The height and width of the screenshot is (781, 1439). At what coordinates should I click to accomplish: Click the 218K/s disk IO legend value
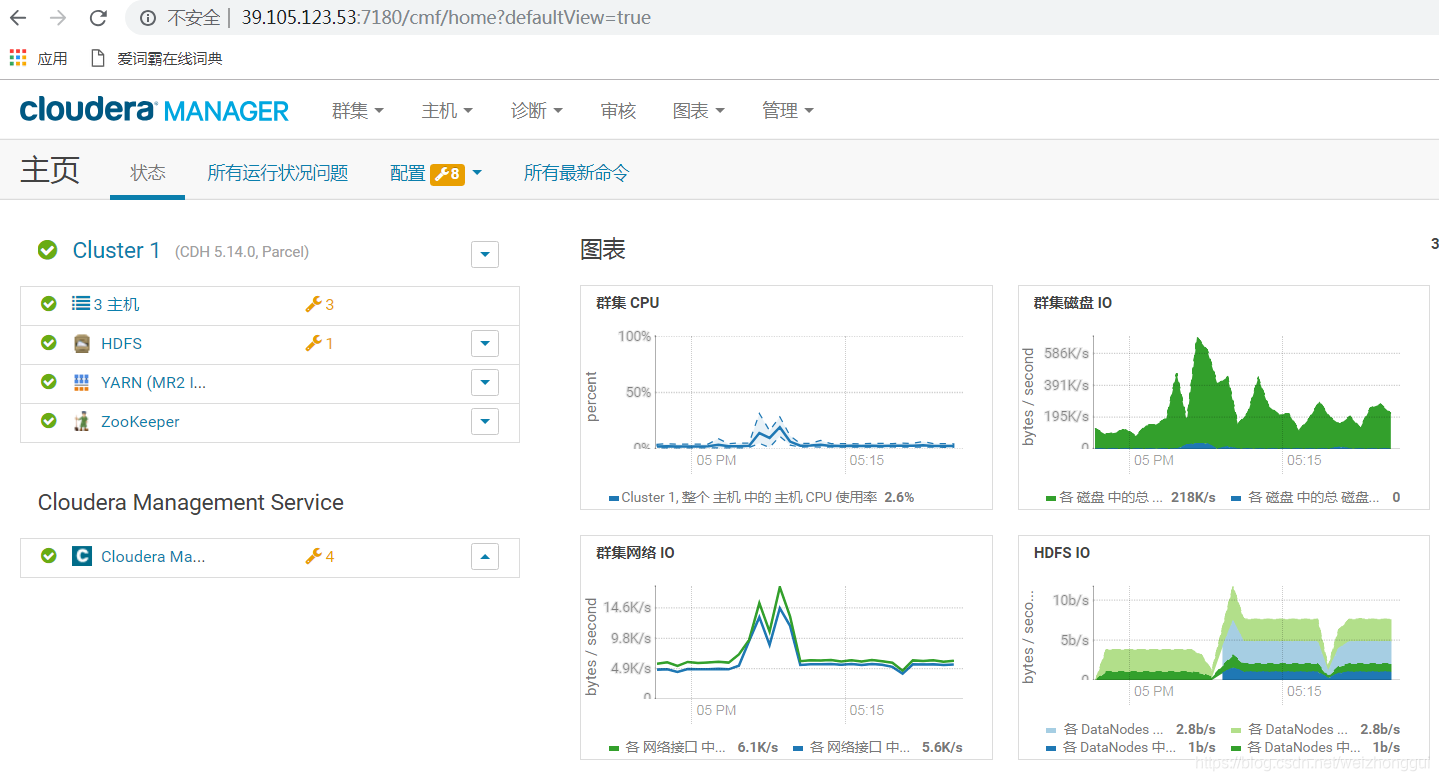point(1193,497)
